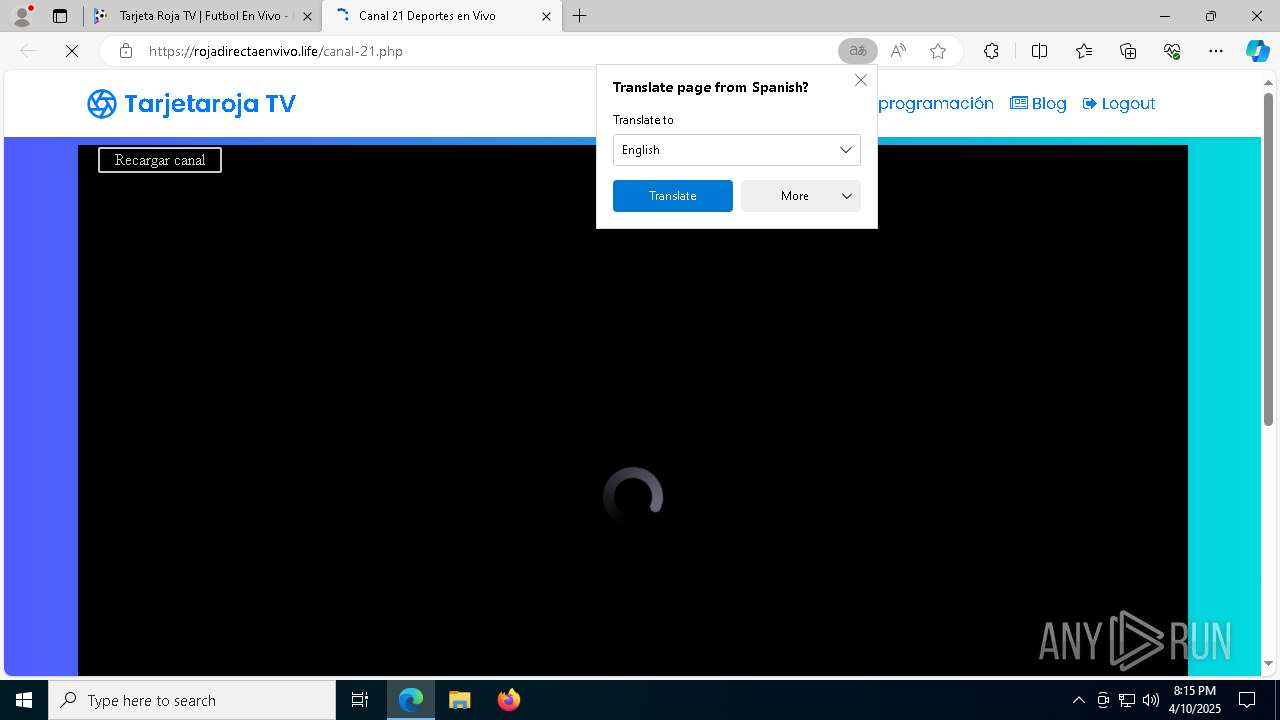Open the Copilot sidebar
This screenshot has height=720, width=1280.
(1257, 51)
